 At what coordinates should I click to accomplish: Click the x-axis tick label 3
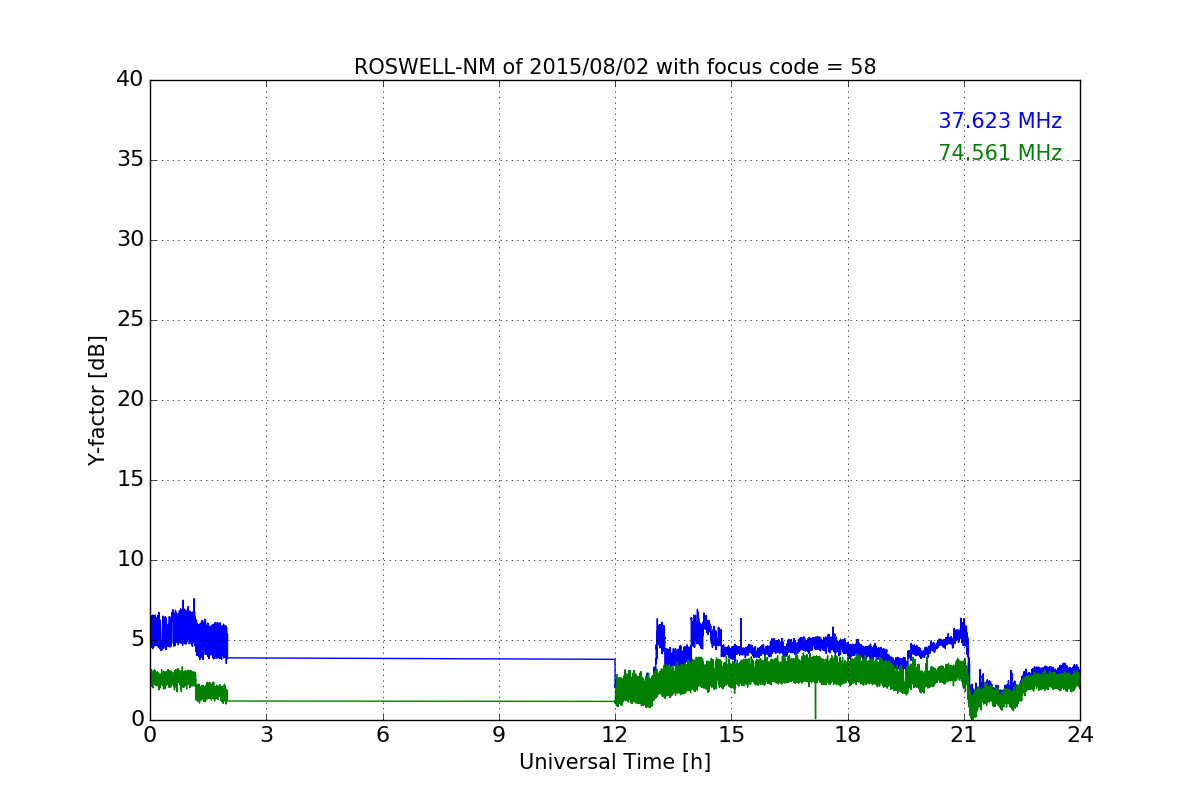[266, 735]
